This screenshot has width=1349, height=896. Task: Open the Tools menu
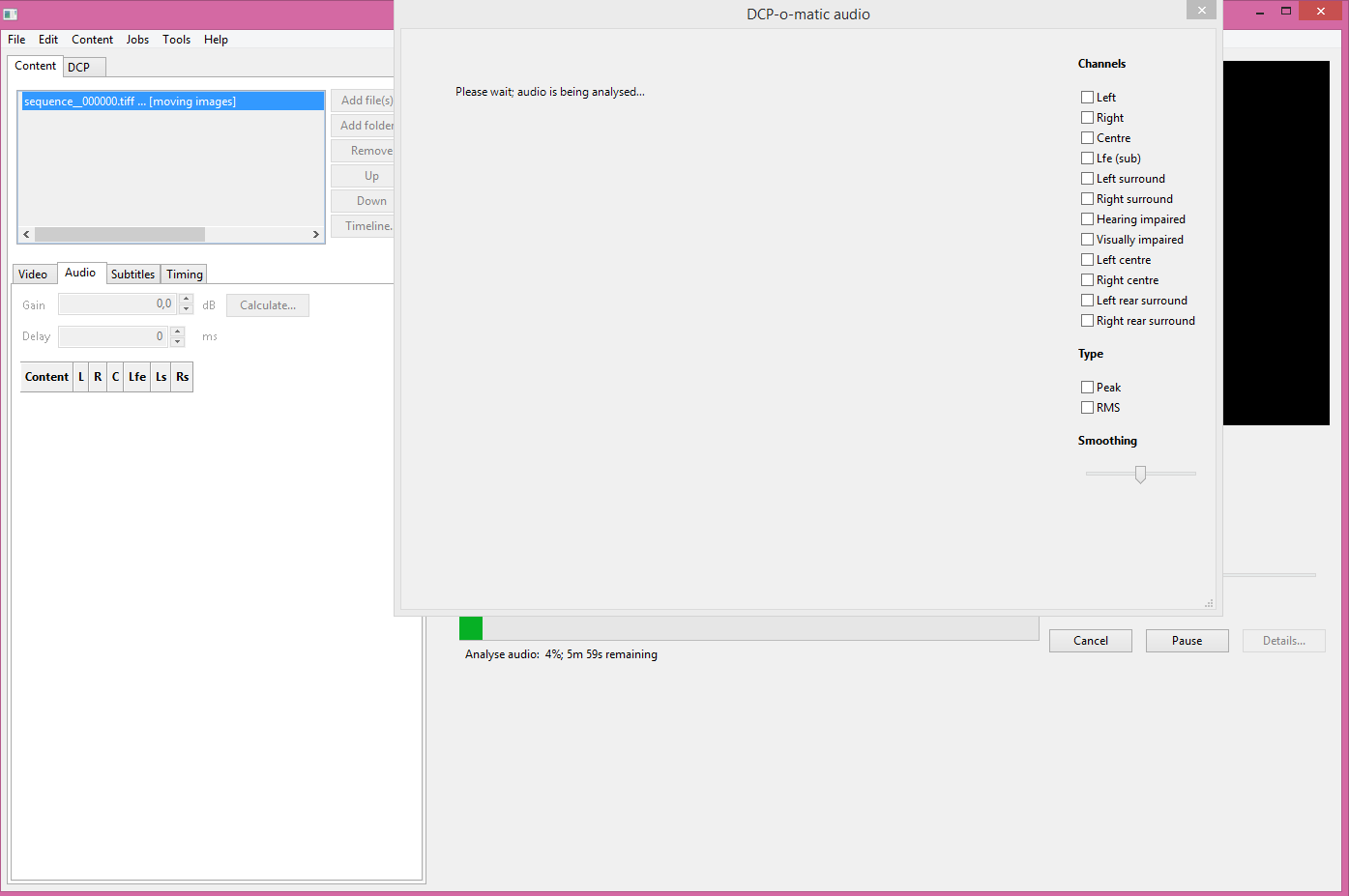pyautogui.click(x=176, y=40)
